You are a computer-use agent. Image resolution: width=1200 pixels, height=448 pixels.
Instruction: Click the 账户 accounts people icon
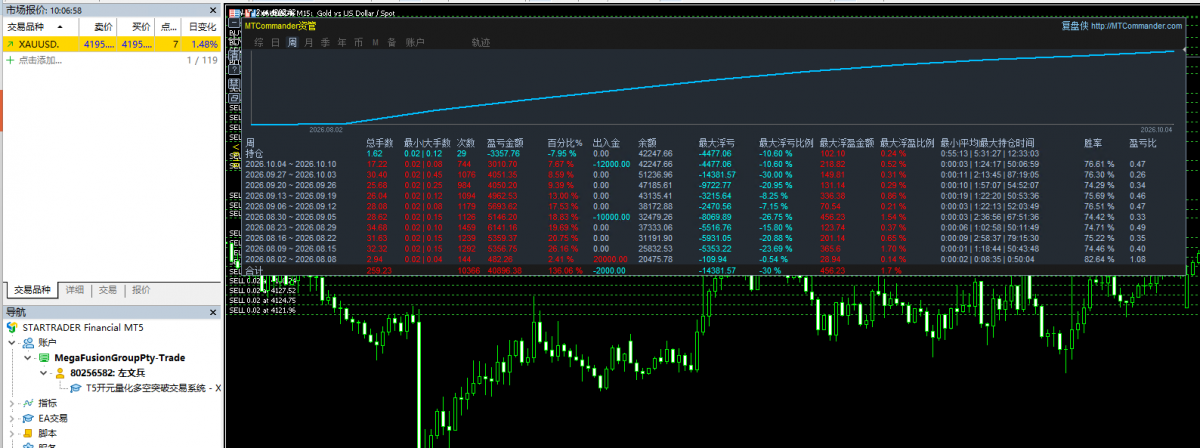[x=28, y=342]
